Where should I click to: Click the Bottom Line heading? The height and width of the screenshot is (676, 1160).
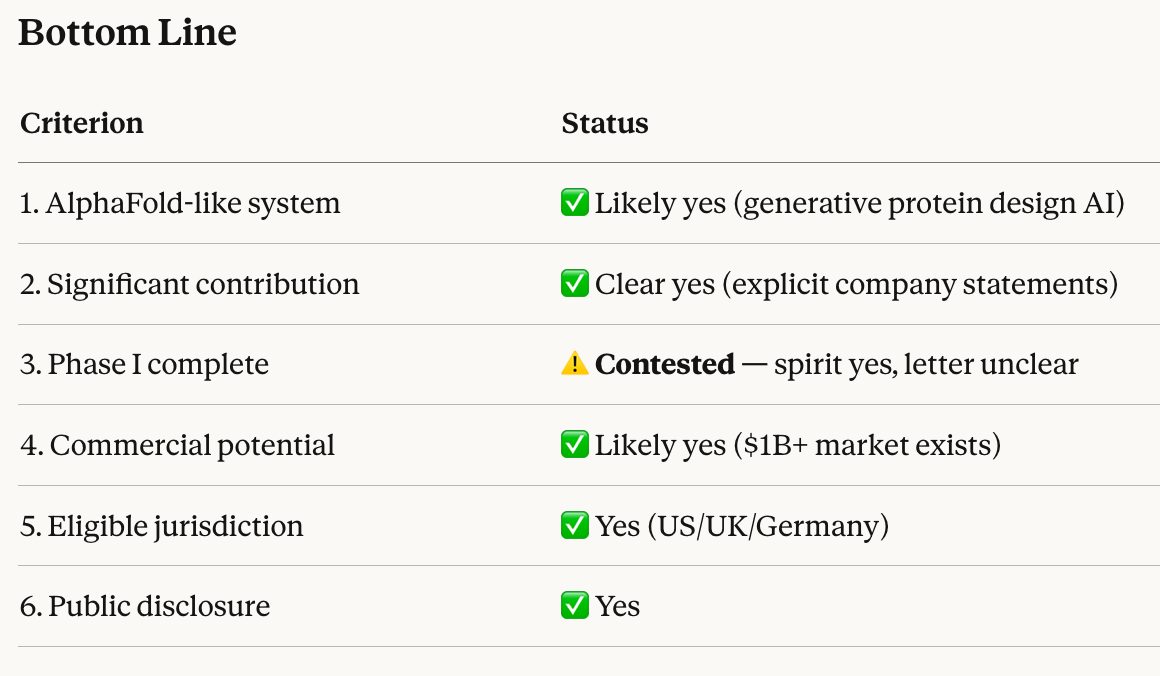tap(128, 33)
